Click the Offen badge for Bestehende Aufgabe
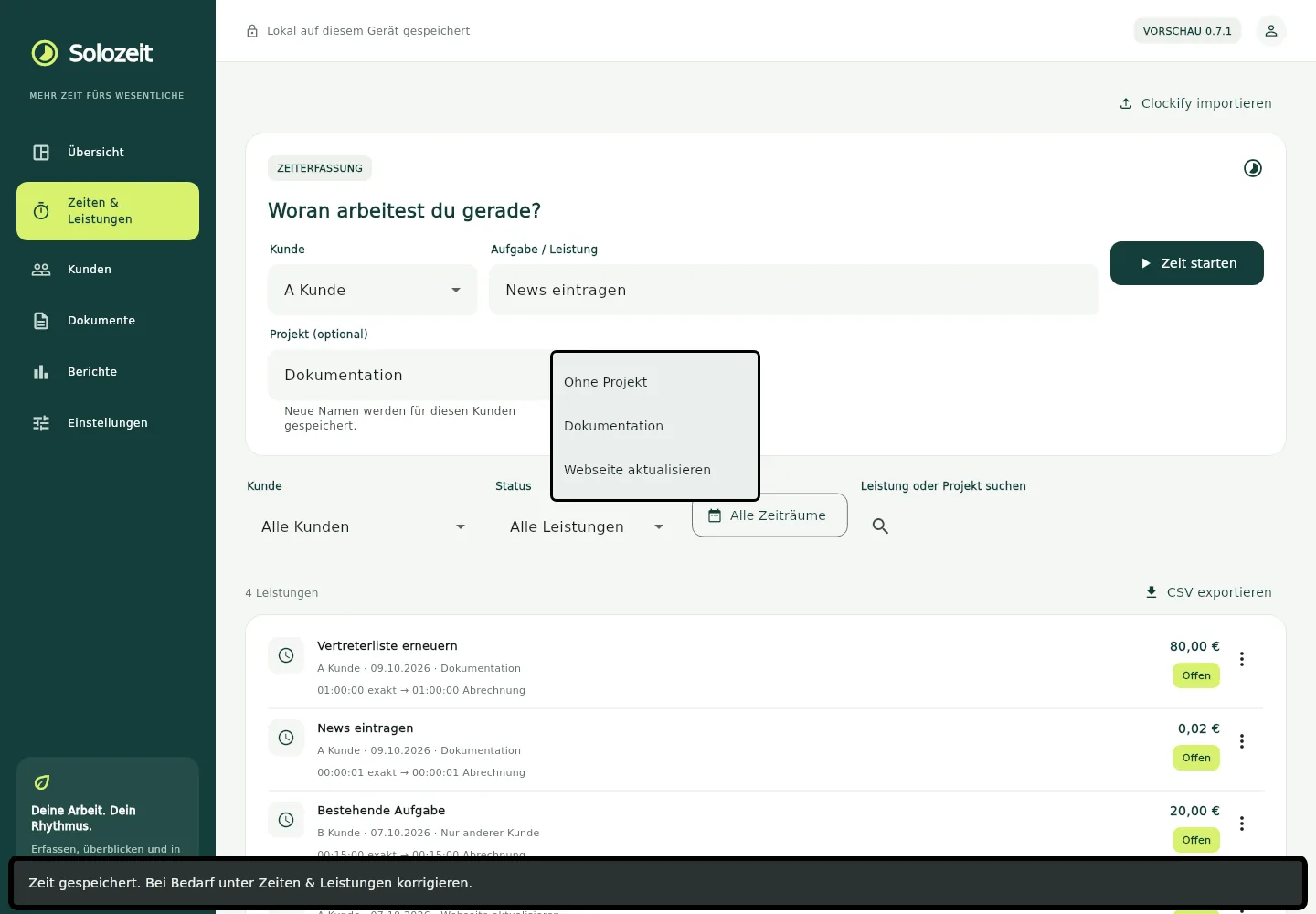Screen dimensions: 1316x914 pyautogui.click(x=1196, y=840)
